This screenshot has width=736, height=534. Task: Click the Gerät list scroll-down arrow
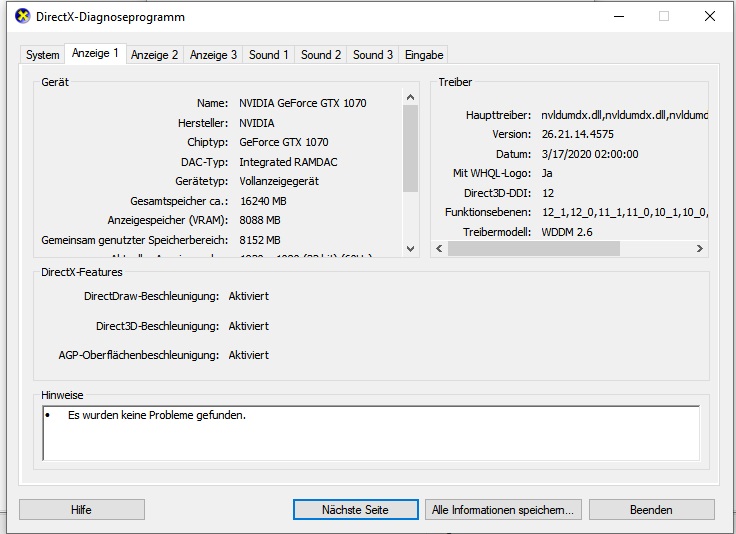410,249
